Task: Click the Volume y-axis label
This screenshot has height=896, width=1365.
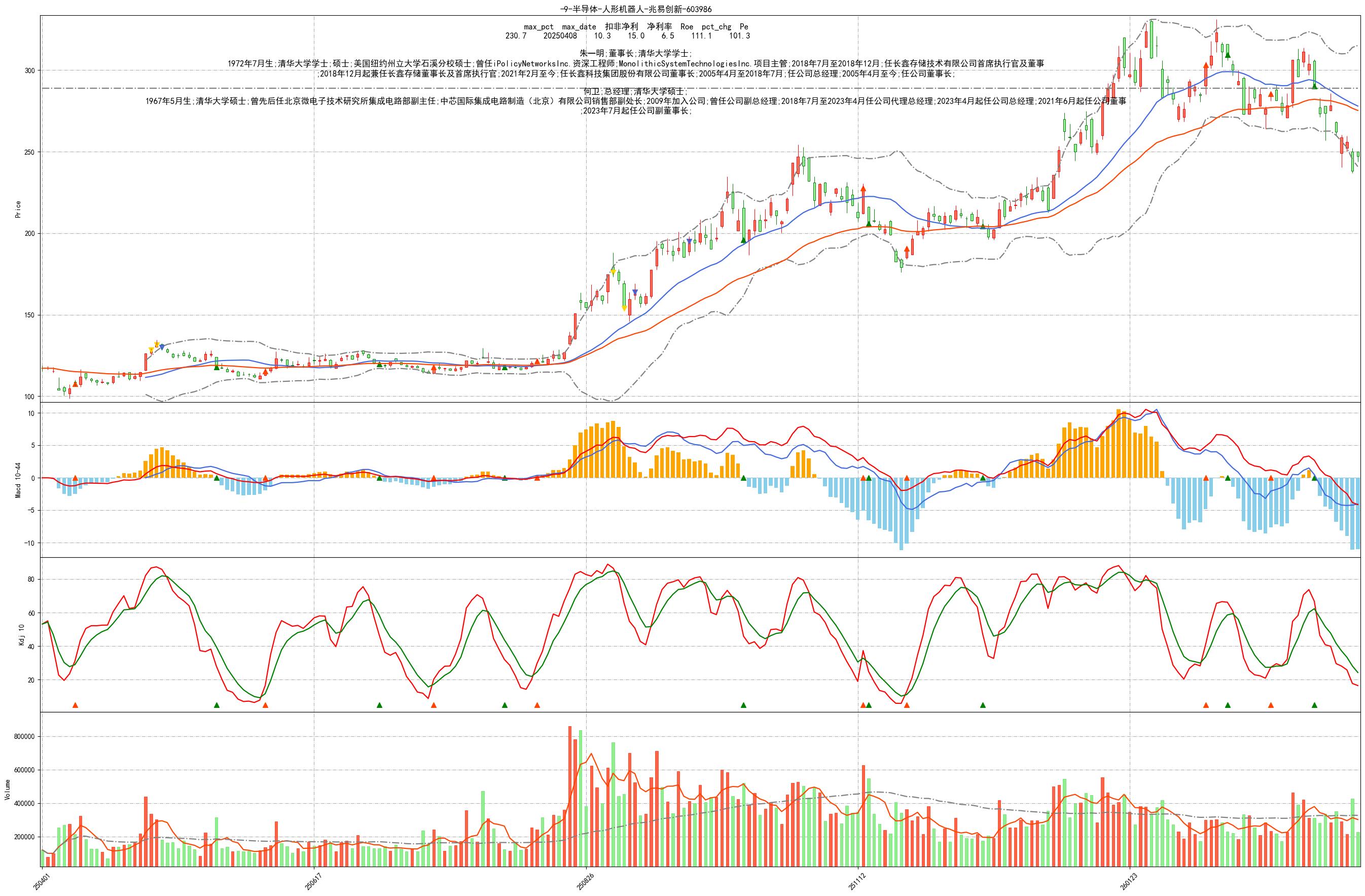Action: click(x=8, y=790)
